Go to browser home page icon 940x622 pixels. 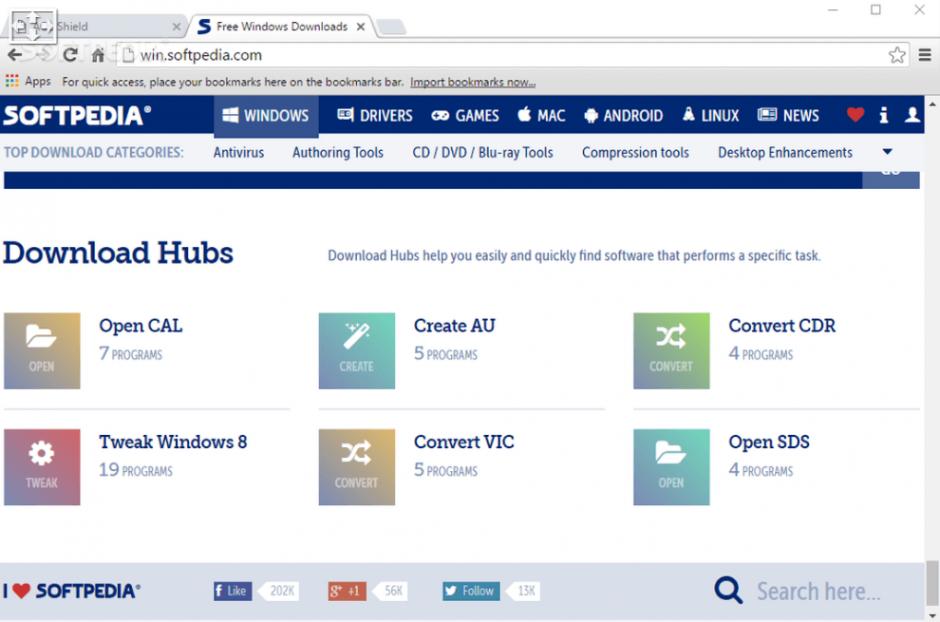pos(98,55)
